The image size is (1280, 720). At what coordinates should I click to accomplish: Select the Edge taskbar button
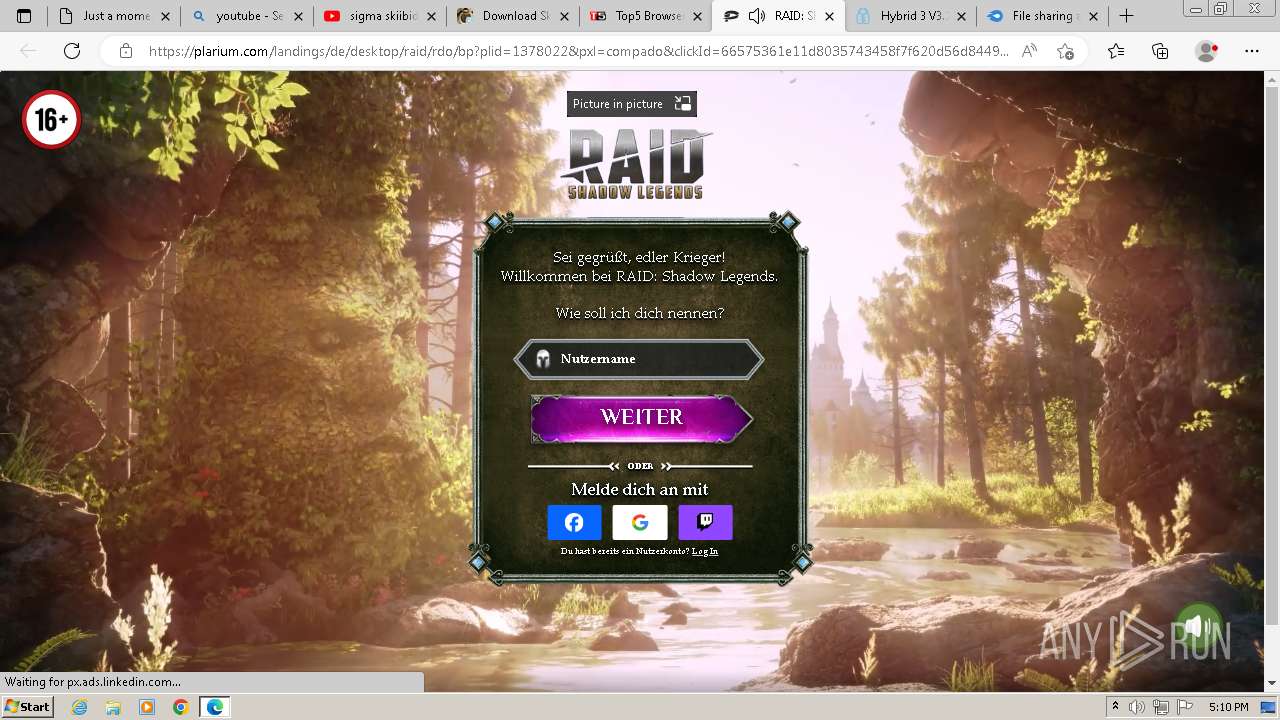point(215,707)
